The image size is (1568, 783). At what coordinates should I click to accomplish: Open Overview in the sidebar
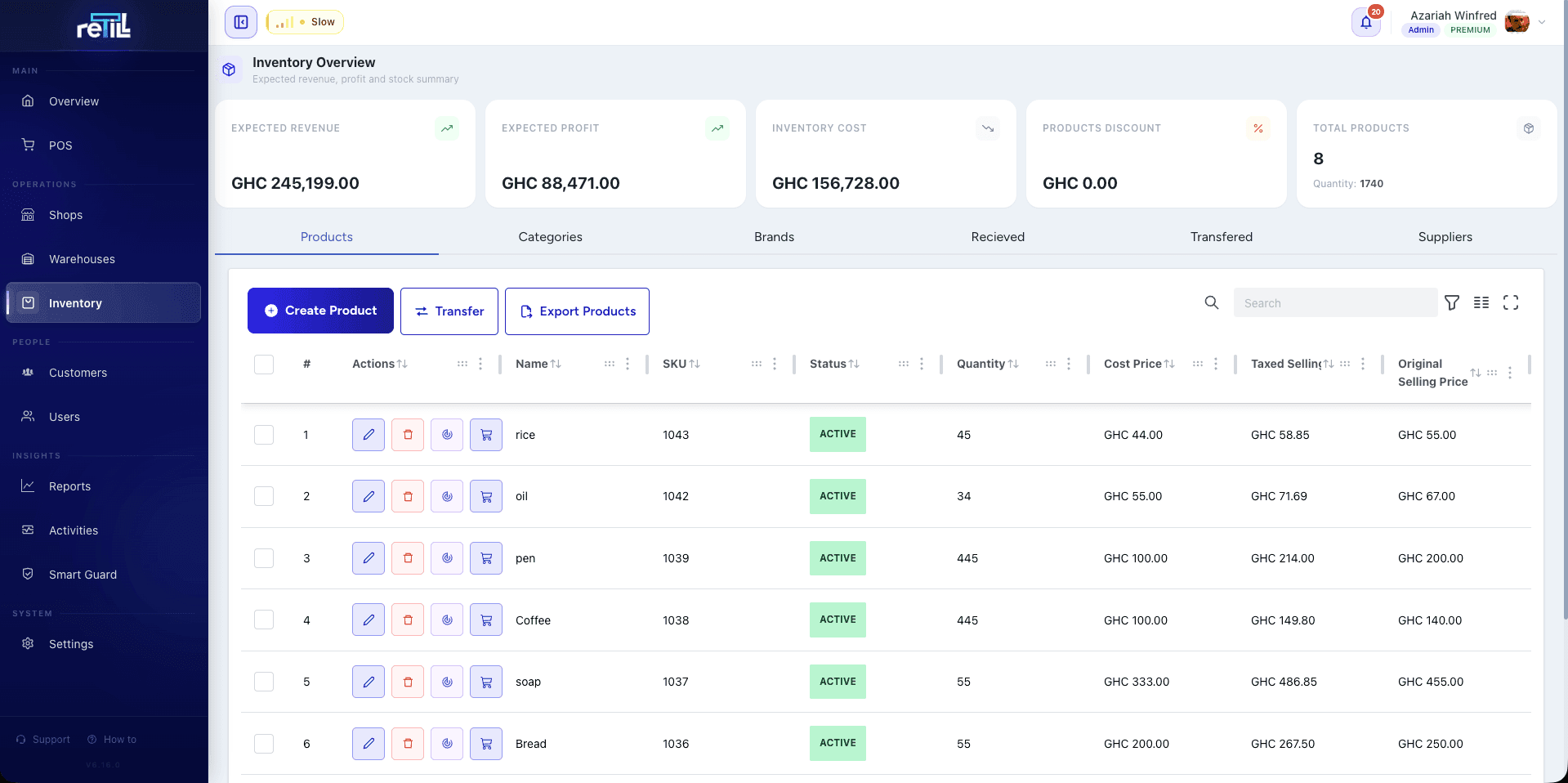click(104, 101)
